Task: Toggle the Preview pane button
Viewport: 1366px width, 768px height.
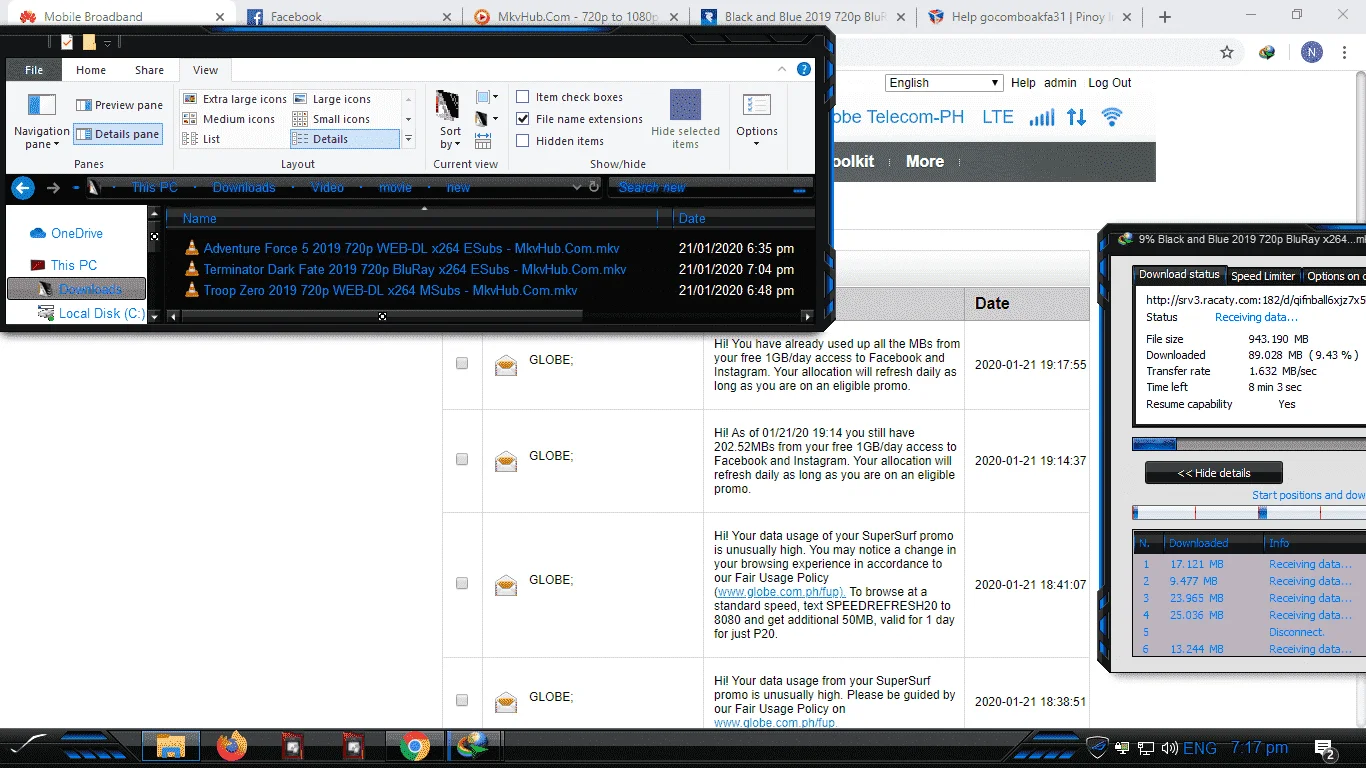Action: [x=119, y=105]
